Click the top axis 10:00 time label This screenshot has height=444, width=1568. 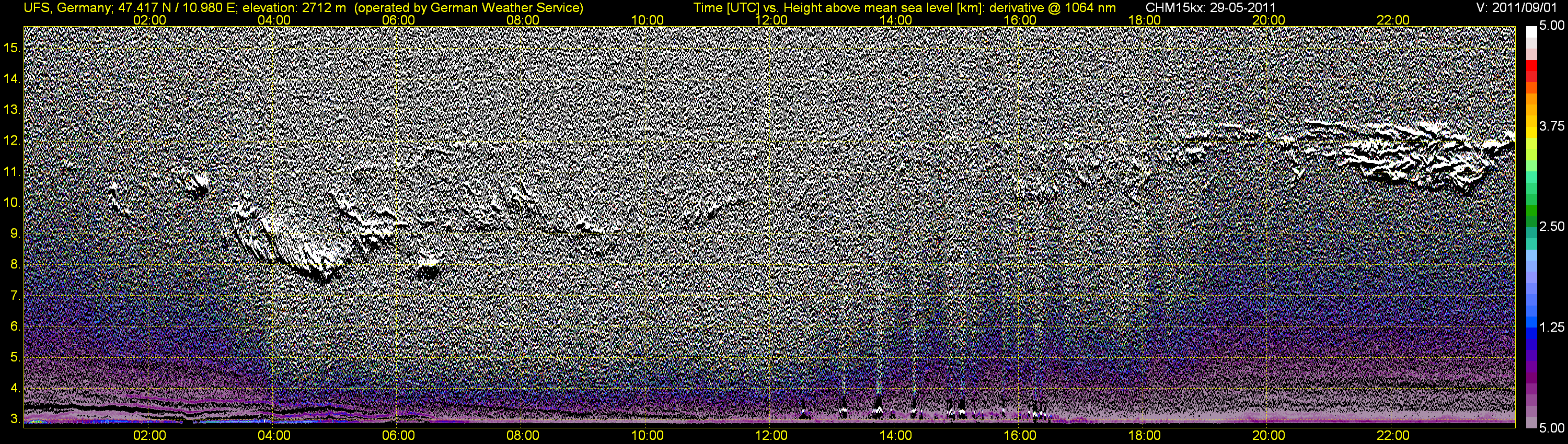point(647,20)
